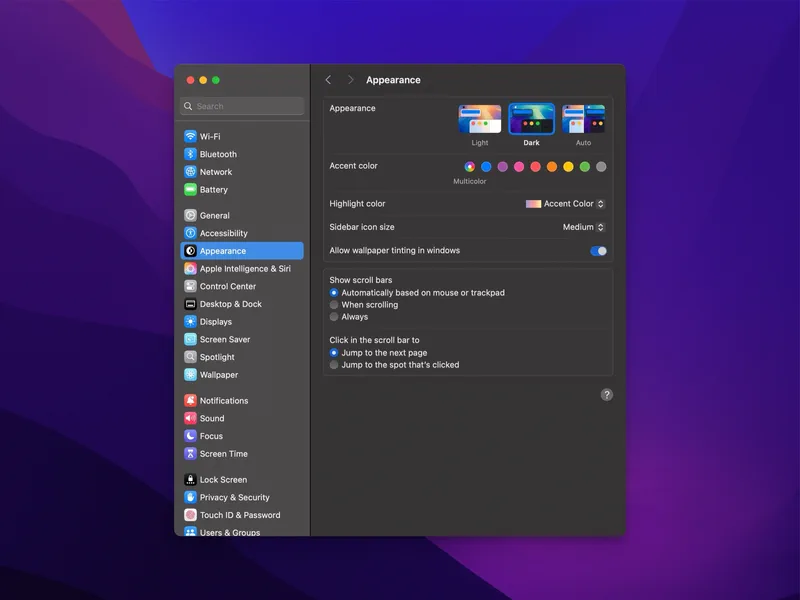Choose Jump to the spot that's clicked
Image resolution: width=800 pixels, height=600 pixels.
coord(334,365)
